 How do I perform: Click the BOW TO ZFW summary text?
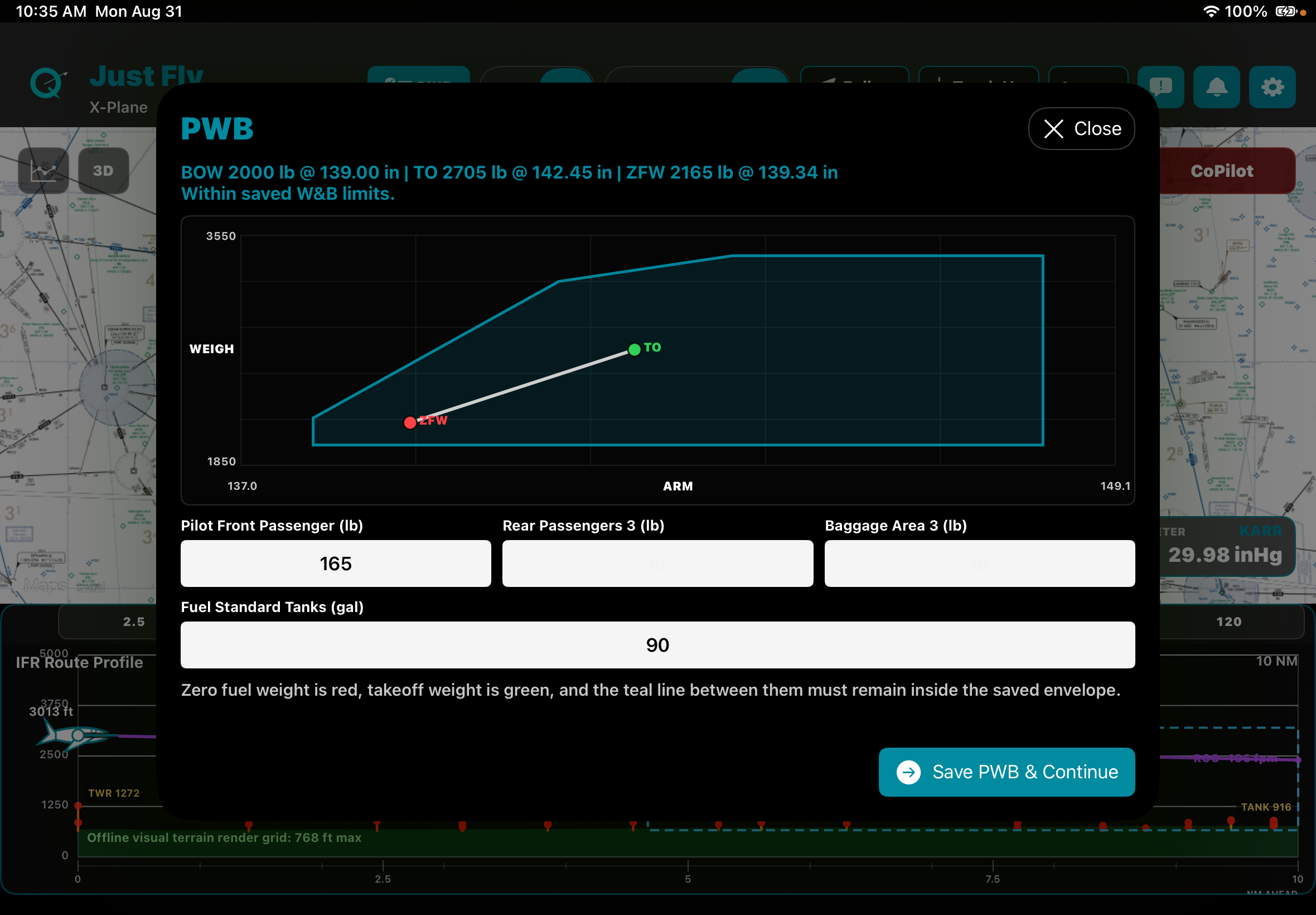pyautogui.click(x=509, y=172)
